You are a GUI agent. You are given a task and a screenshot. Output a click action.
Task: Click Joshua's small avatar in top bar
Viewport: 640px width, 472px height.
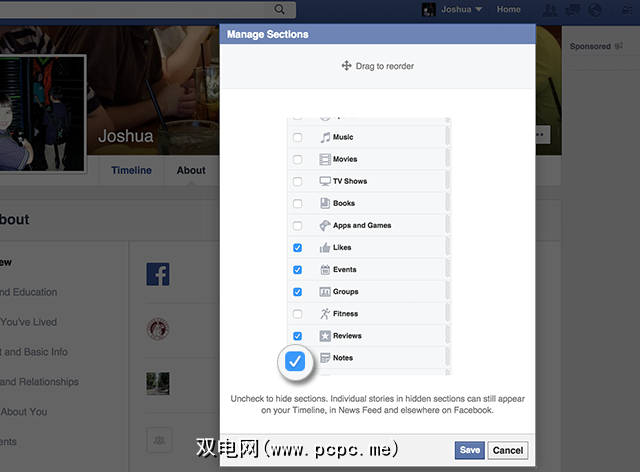[429, 9]
